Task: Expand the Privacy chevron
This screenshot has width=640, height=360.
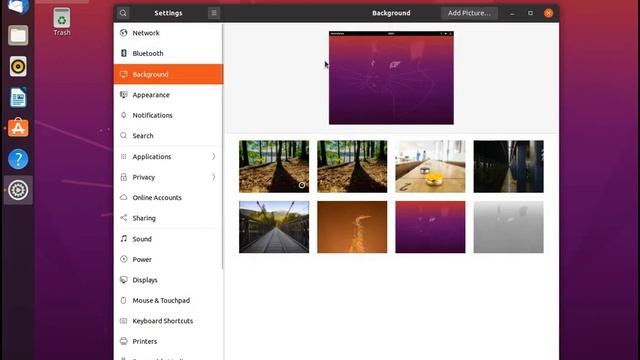Action: coord(213,177)
